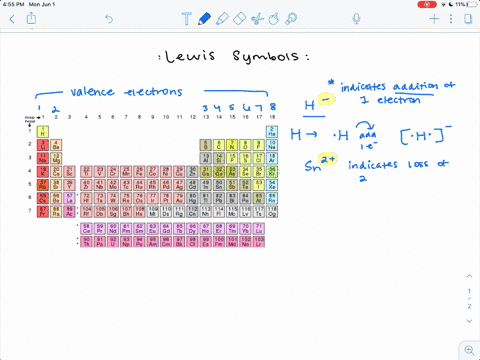Open the hand gesture tool

274,19
